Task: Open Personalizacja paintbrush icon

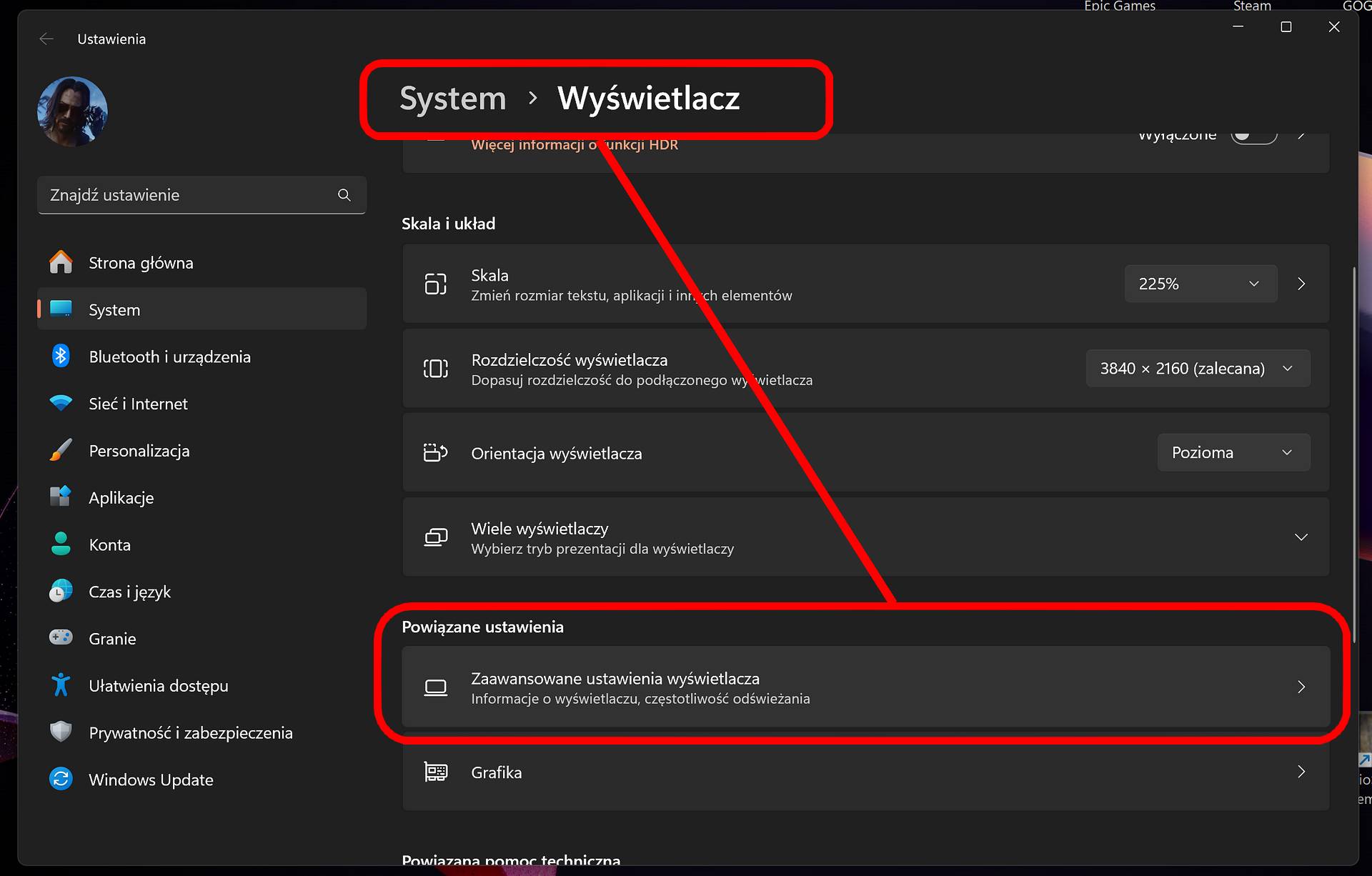Action: [x=61, y=450]
